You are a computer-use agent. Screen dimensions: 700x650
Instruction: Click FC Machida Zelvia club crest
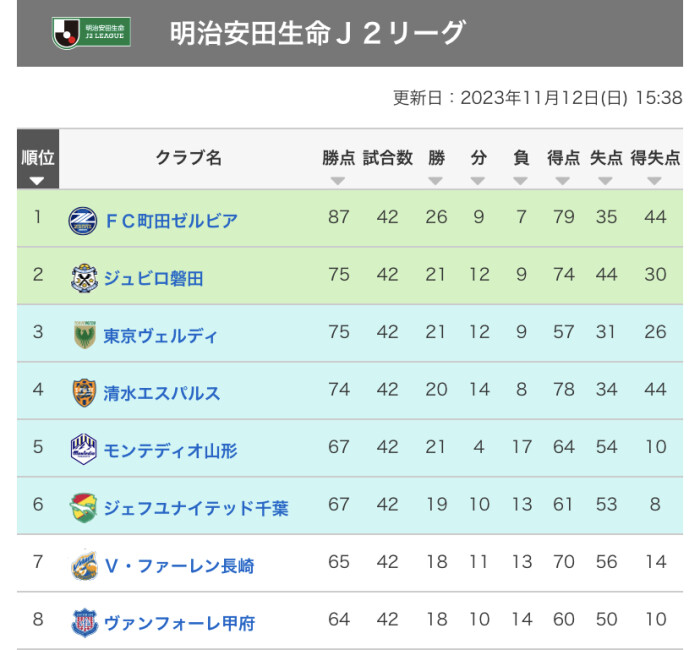point(83,220)
